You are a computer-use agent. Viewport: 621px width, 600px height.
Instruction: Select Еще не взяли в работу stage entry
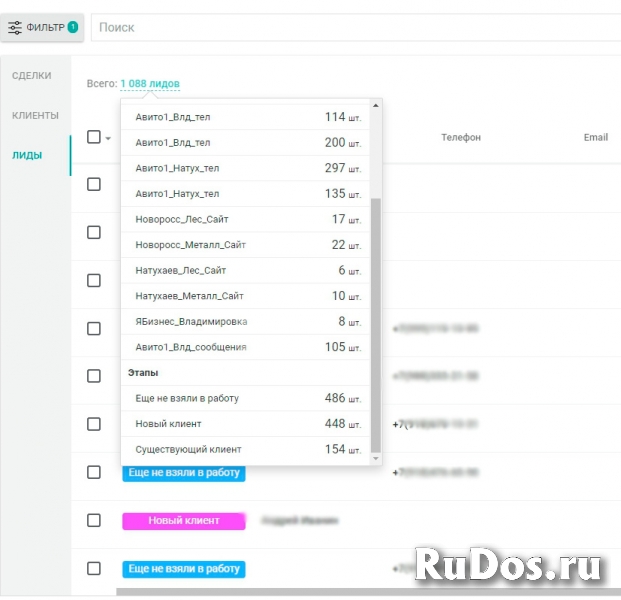click(x=187, y=398)
